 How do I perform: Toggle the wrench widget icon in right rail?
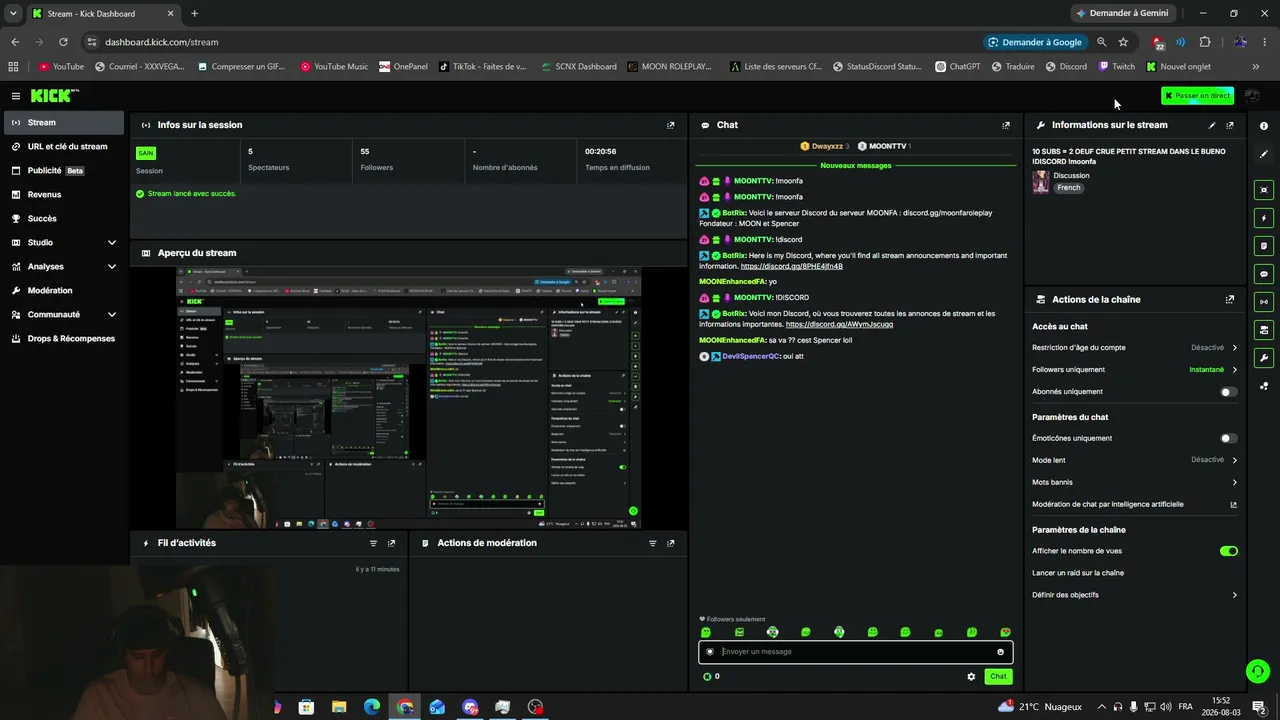click(x=1264, y=358)
